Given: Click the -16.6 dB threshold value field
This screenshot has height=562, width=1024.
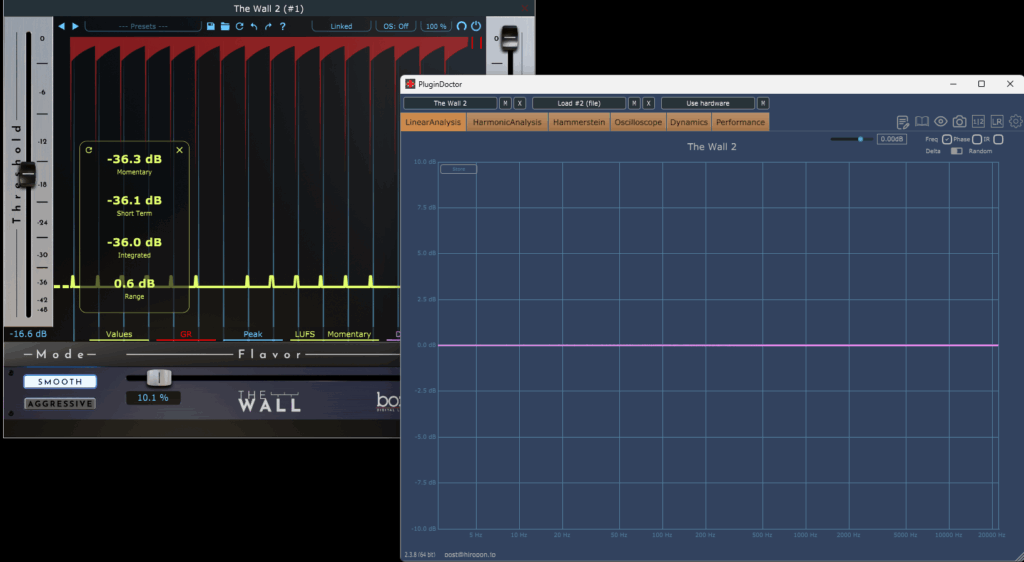Looking at the screenshot, I should (x=28, y=334).
